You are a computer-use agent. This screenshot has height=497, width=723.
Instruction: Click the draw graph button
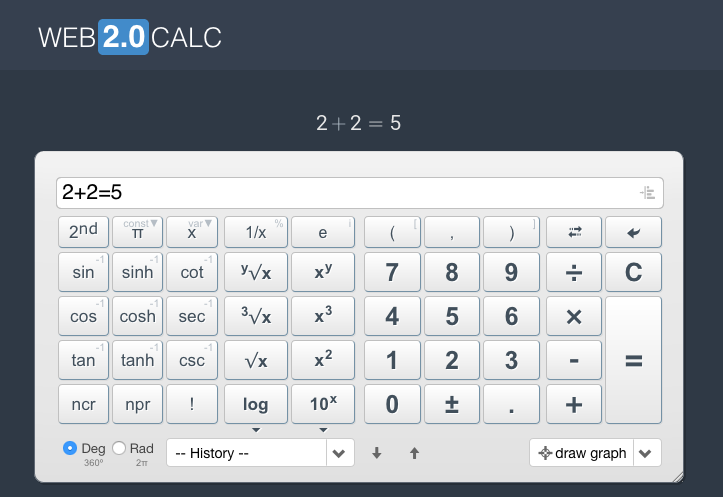point(582,453)
